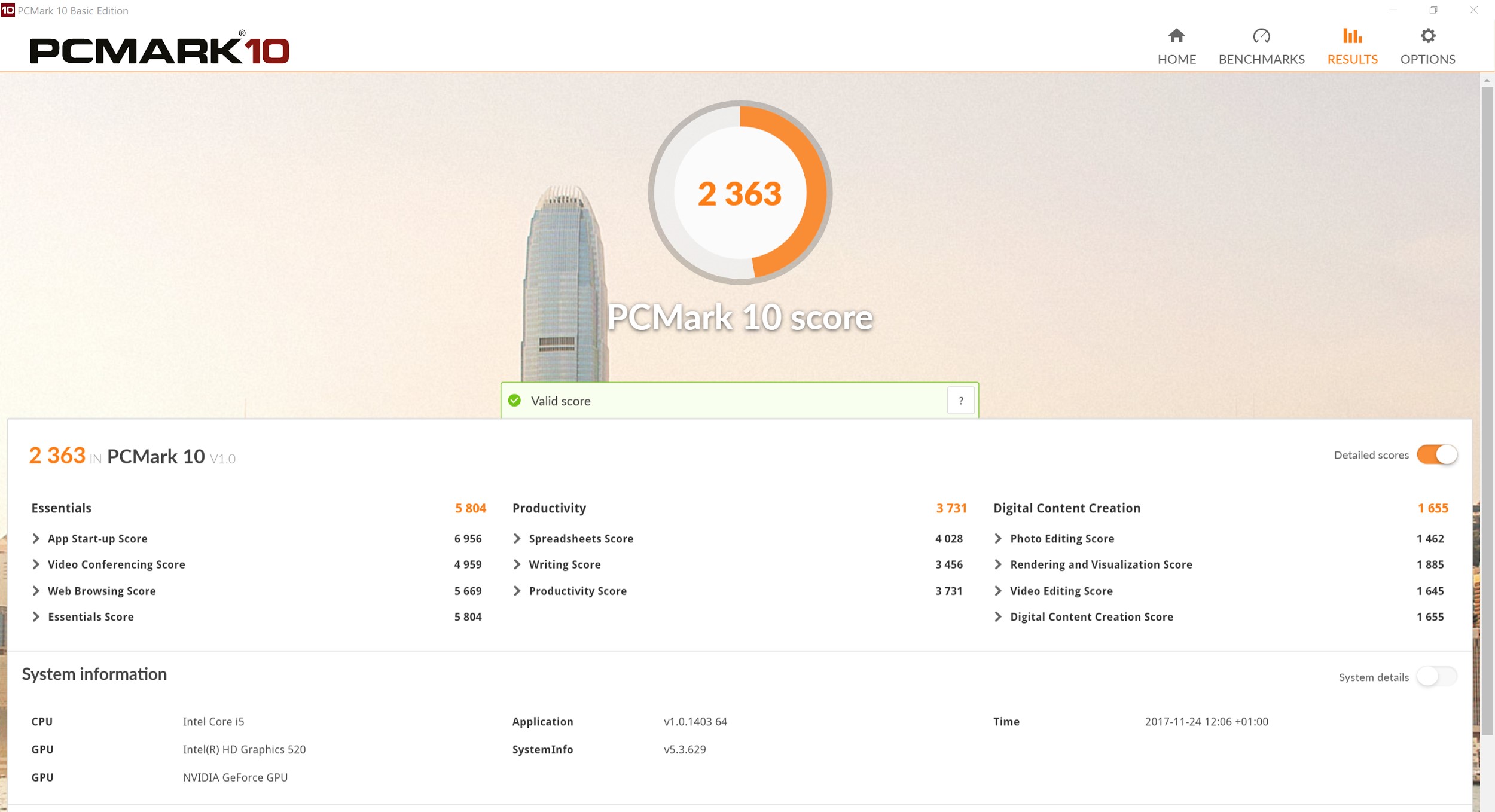This screenshot has width=1495, height=812.
Task: Click the Results bar chart icon
Action: (x=1352, y=36)
